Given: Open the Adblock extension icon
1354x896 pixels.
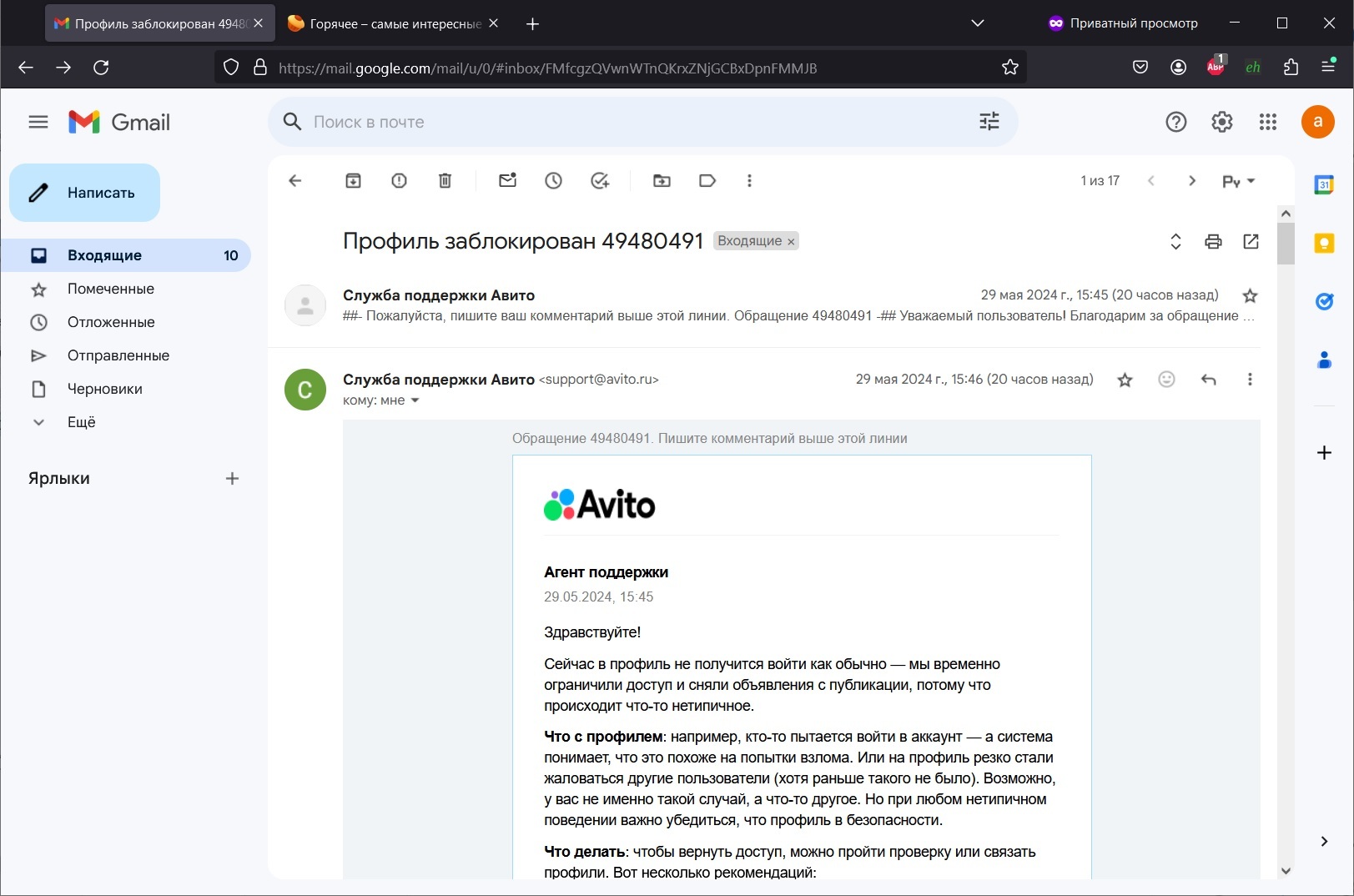Looking at the screenshot, I should 1216,67.
